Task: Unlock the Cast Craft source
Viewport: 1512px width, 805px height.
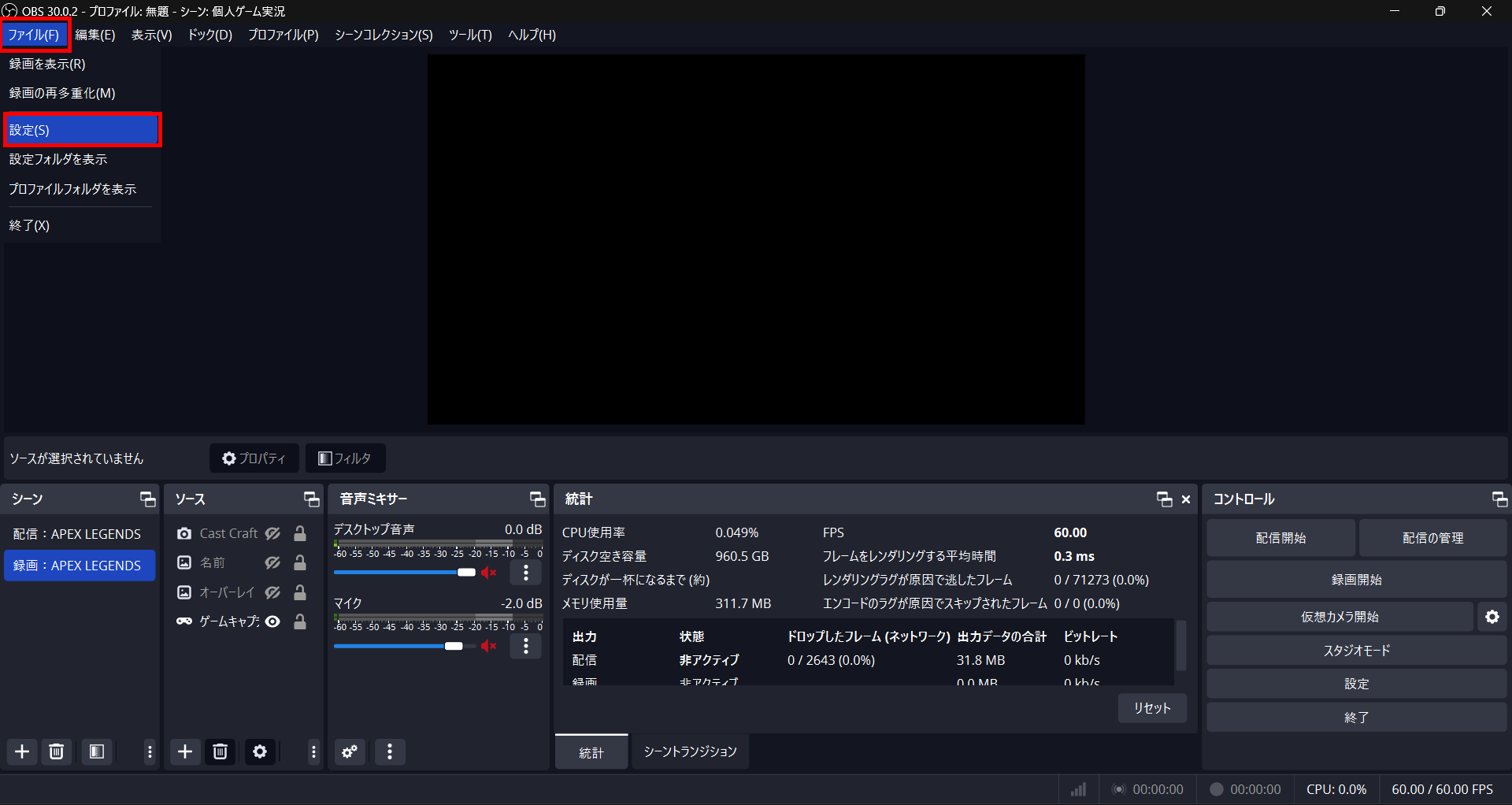Action: click(x=300, y=533)
